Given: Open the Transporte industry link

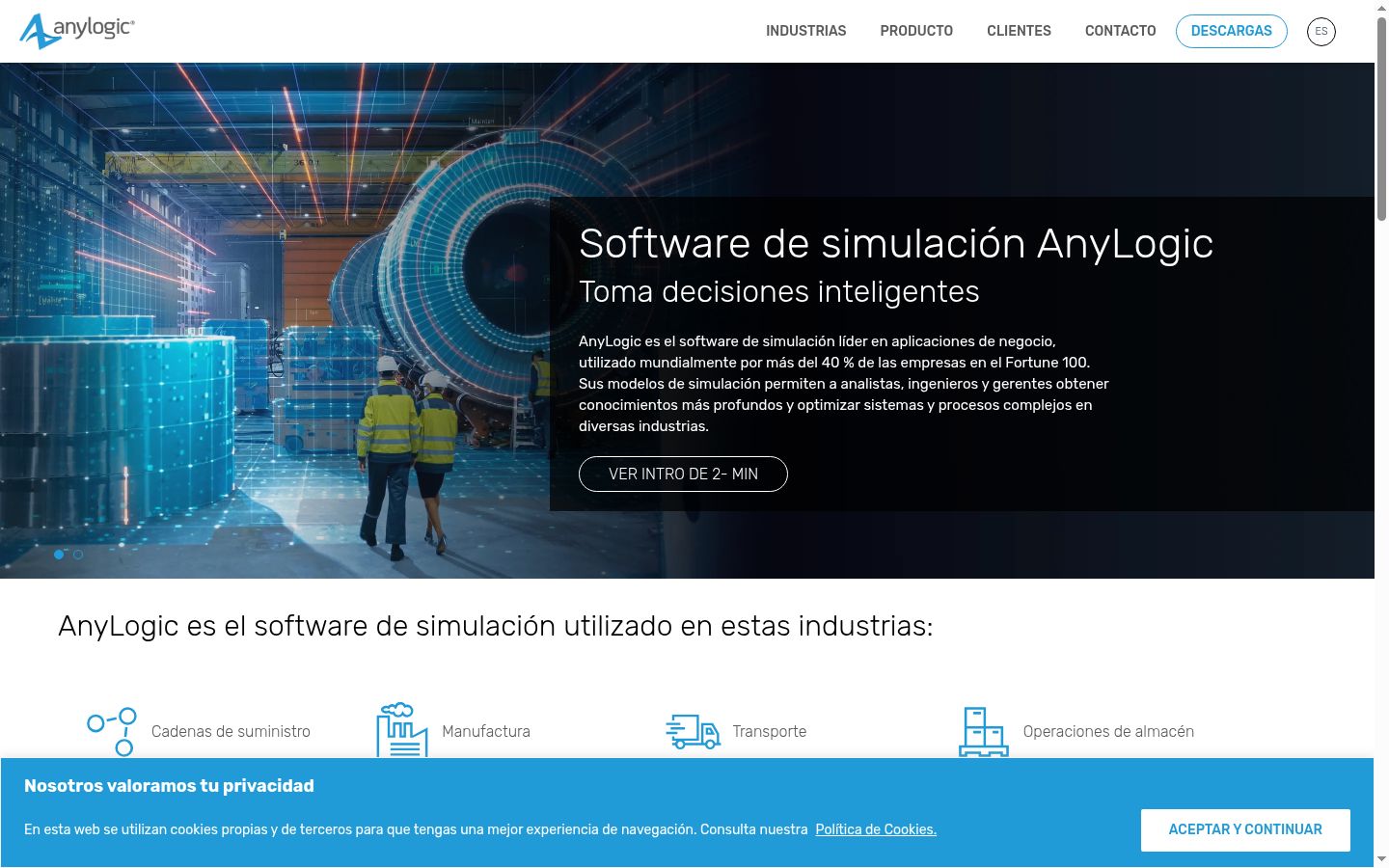Looking at the screenshot, I should [770, 732].
